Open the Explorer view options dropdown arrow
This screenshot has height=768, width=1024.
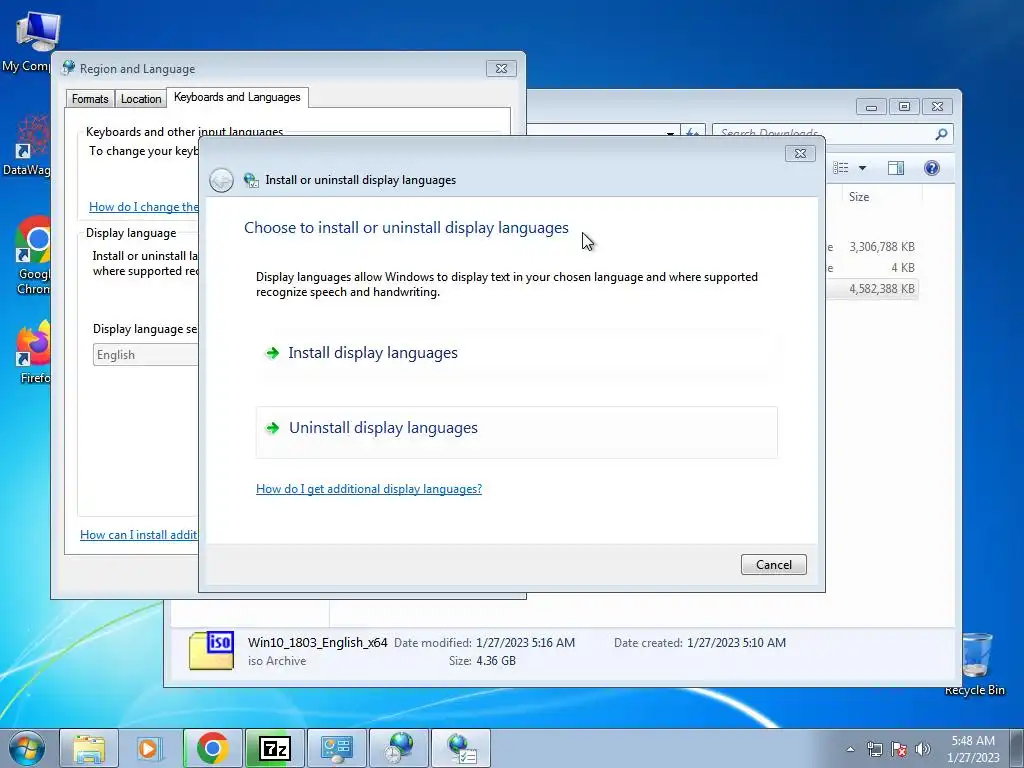tap(862, 168)
